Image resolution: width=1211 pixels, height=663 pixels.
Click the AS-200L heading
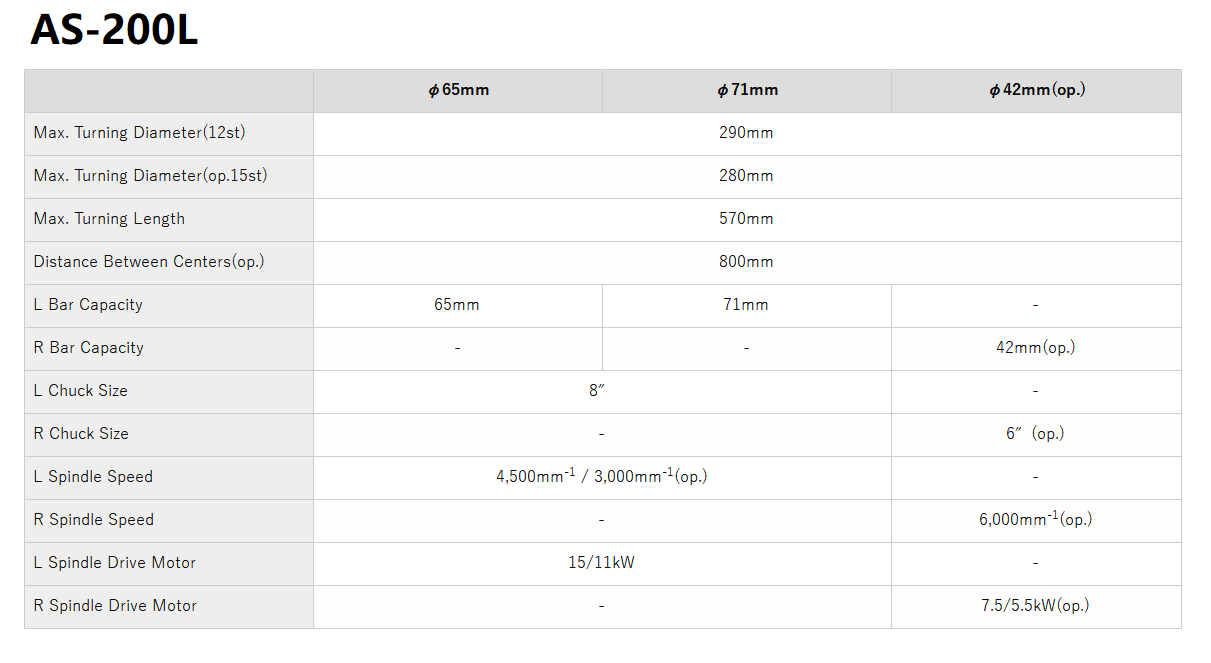tap(115, 31)
